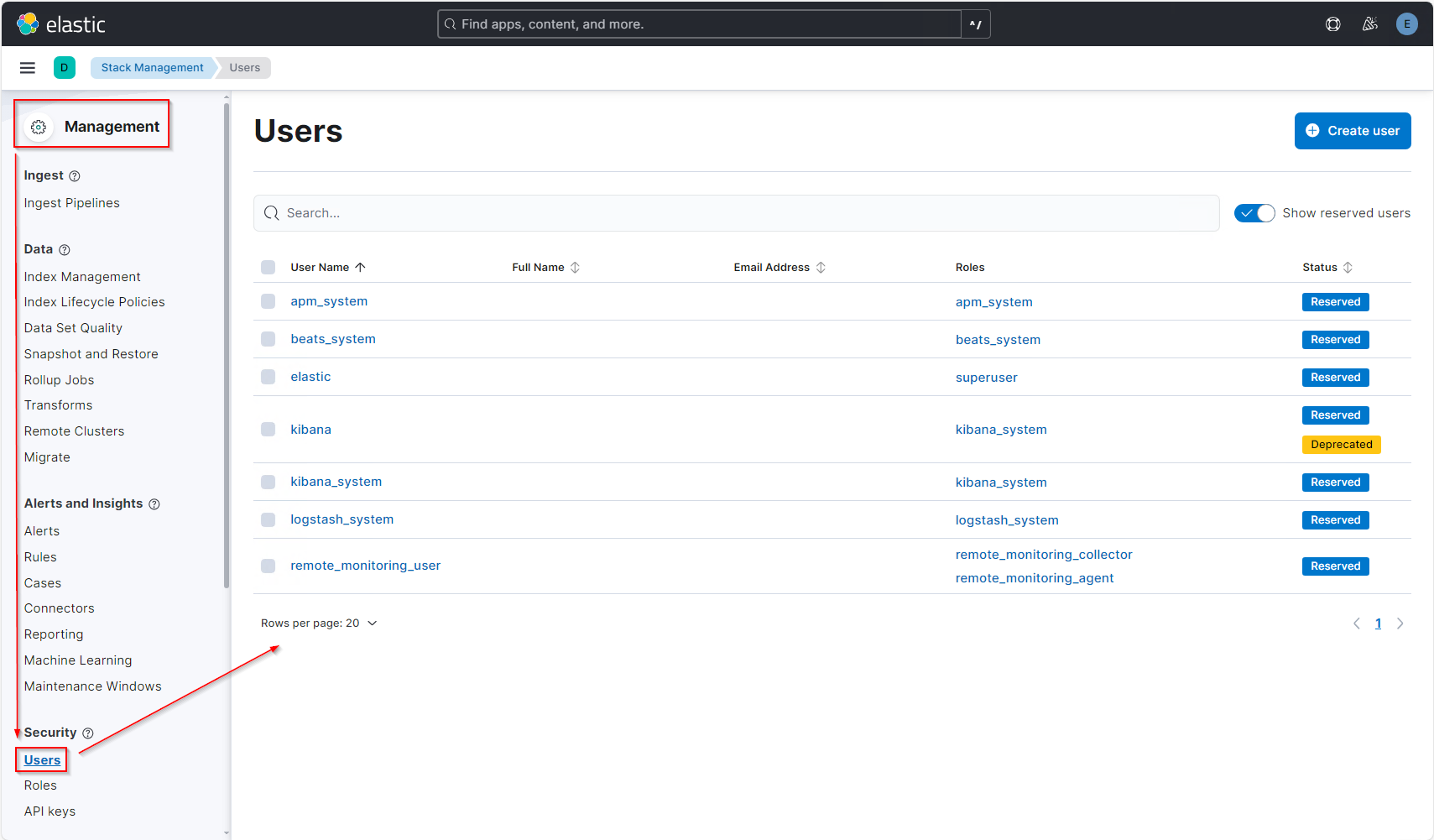The image size is (1434, 840).
Task: Open the beats_system role link
Action: pos(998,340)
